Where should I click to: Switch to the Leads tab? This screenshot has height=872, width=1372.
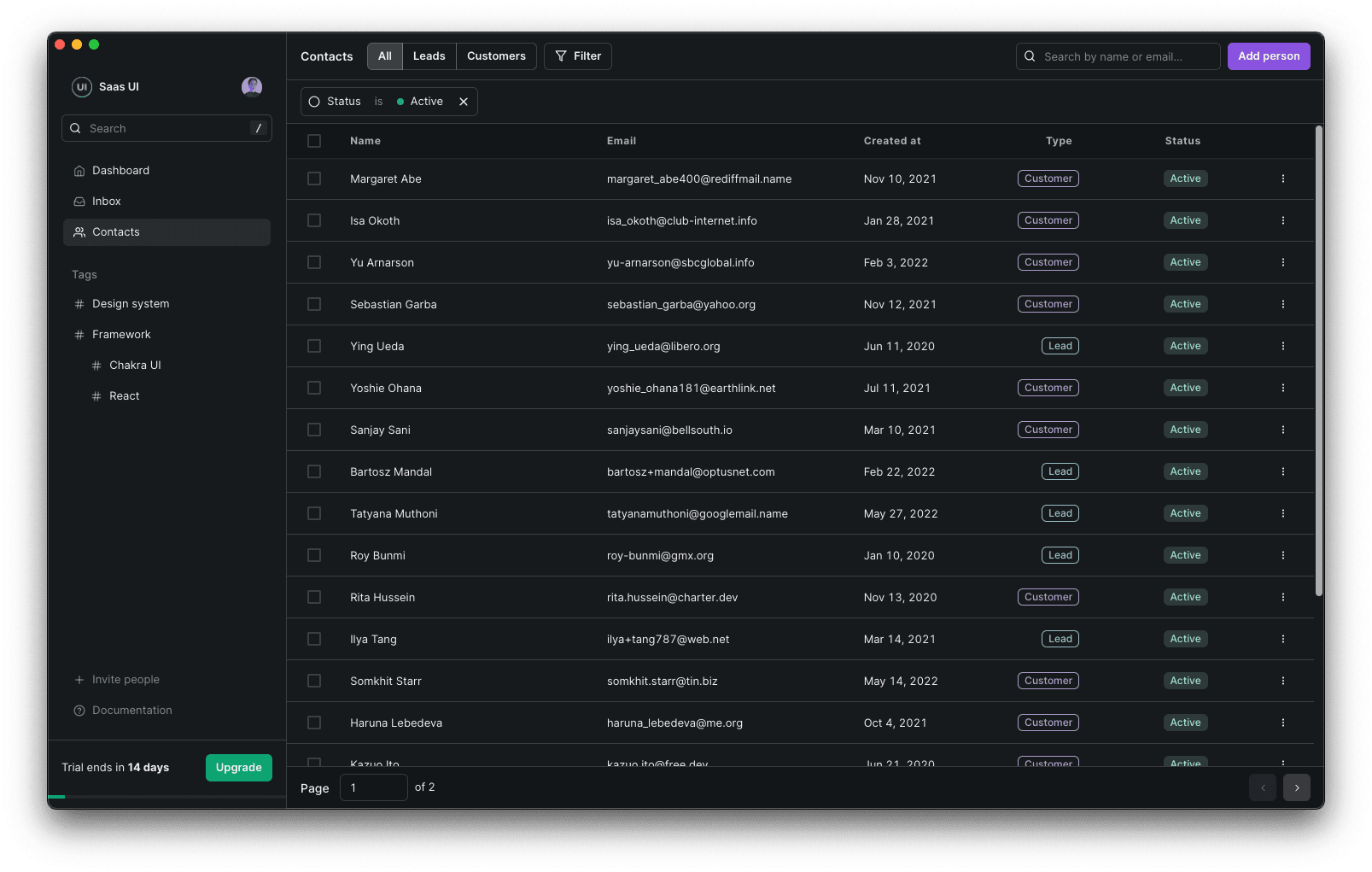point(429,56)
